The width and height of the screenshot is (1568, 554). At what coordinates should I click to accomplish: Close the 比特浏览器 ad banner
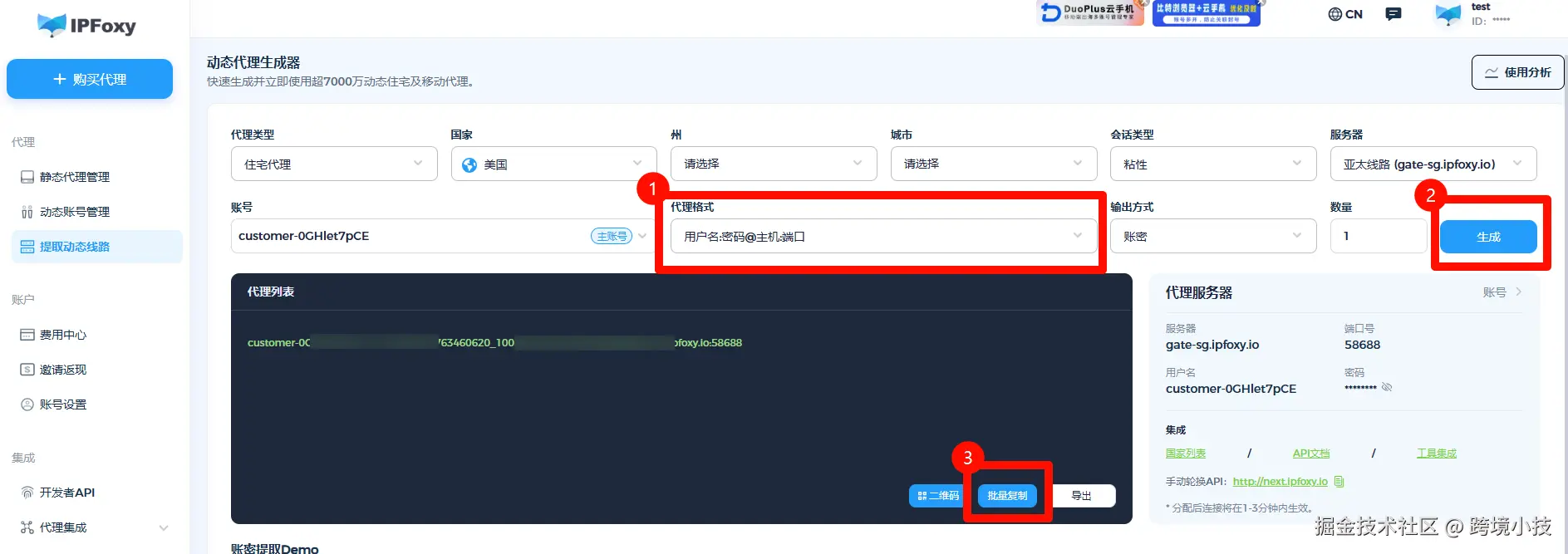tap(1261, 3)
